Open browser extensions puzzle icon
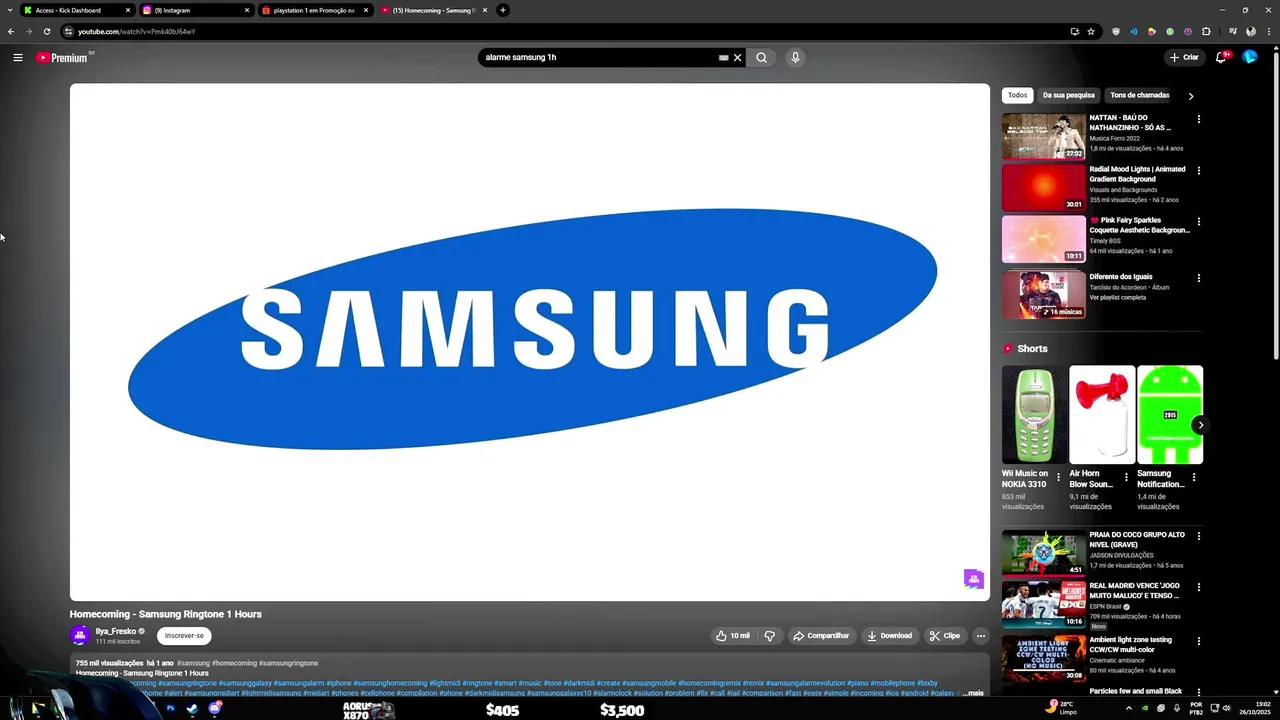This screenshot has width=1280, height=720. pyautogui.click(x=1206, y=31)
